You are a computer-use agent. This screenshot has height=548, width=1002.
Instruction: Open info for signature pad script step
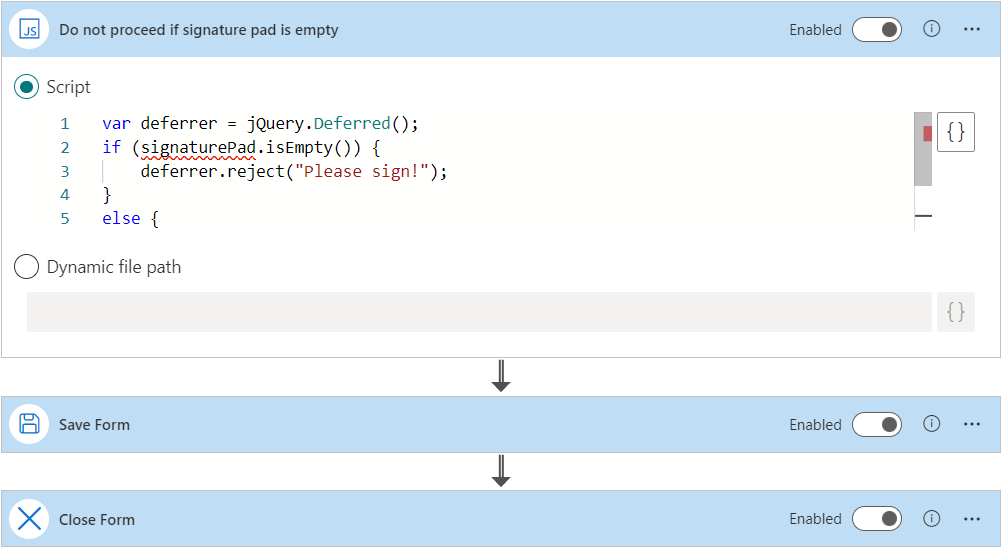(x=932, y=29)
